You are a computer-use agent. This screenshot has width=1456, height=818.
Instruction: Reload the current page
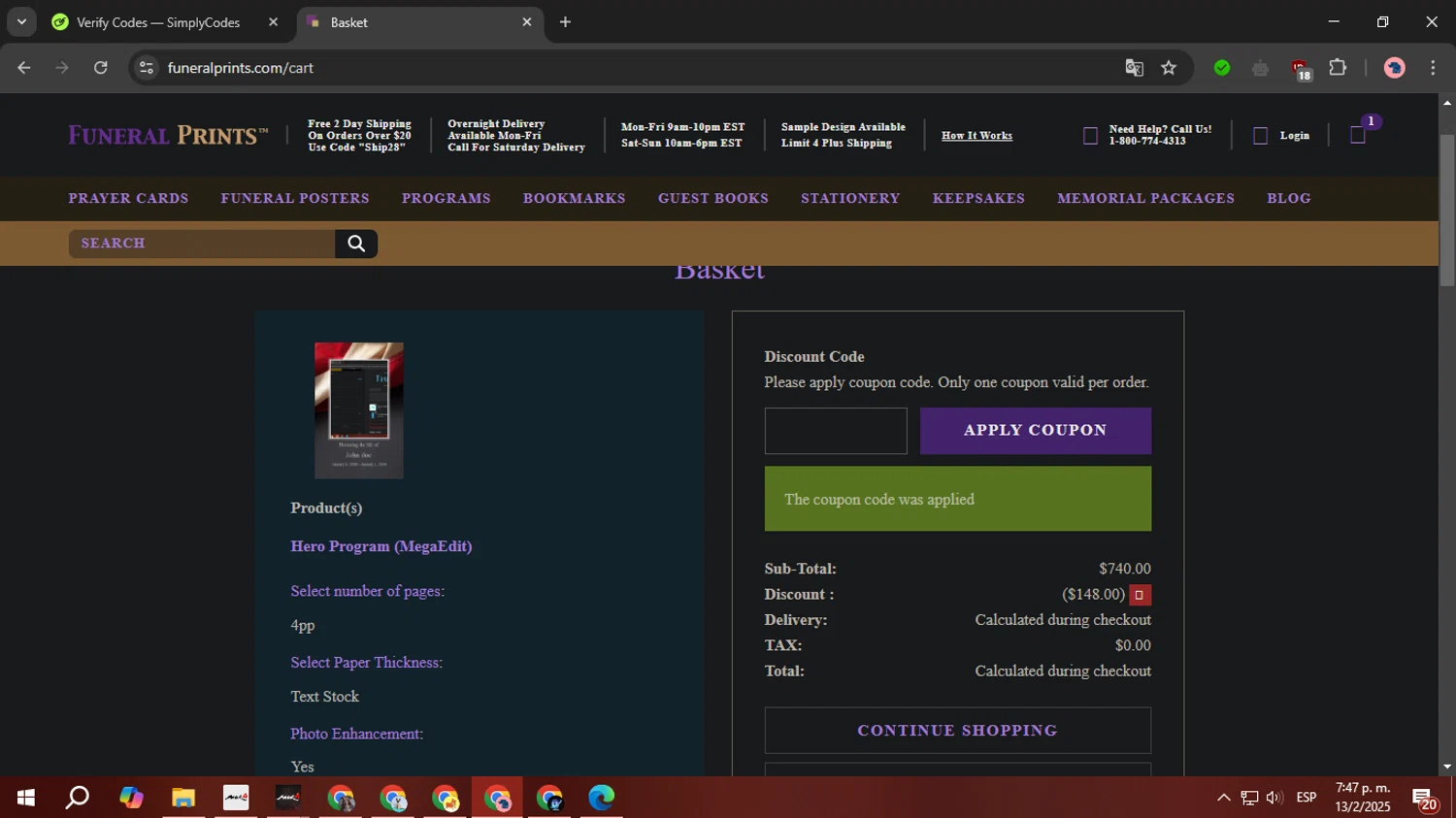tap(100, 68)
